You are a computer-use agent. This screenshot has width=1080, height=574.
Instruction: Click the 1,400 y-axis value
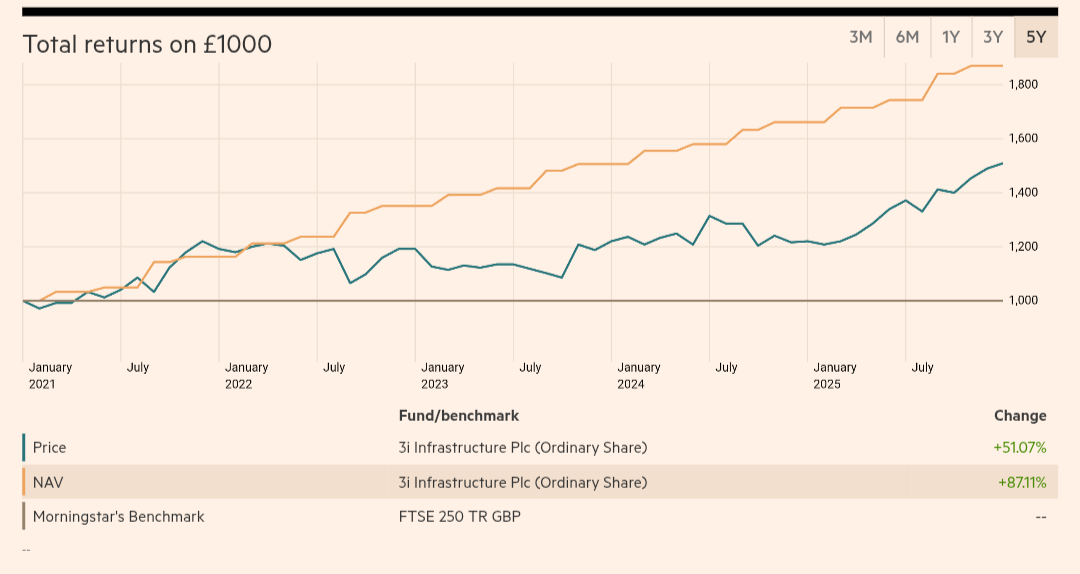pyautogui.click(x=1024, y=192)
